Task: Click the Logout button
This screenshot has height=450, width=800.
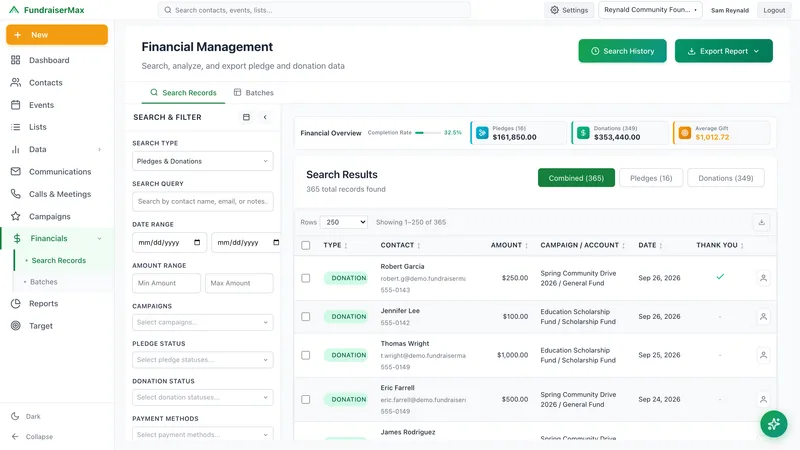Action: pyautogui.click(x=774, y=10)
